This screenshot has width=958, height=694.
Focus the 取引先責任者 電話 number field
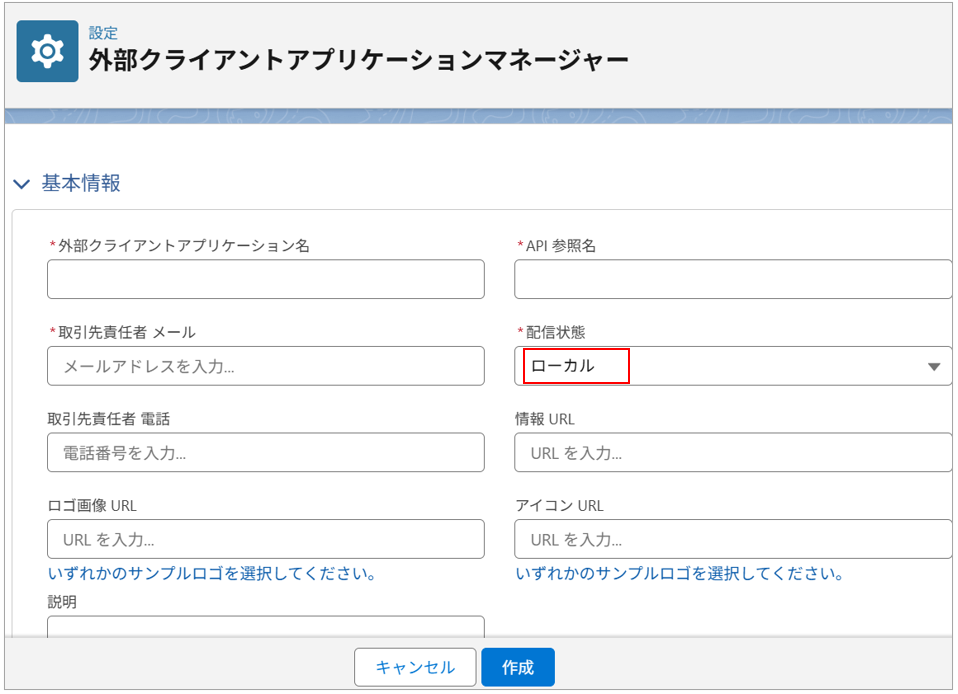point(265,453)
